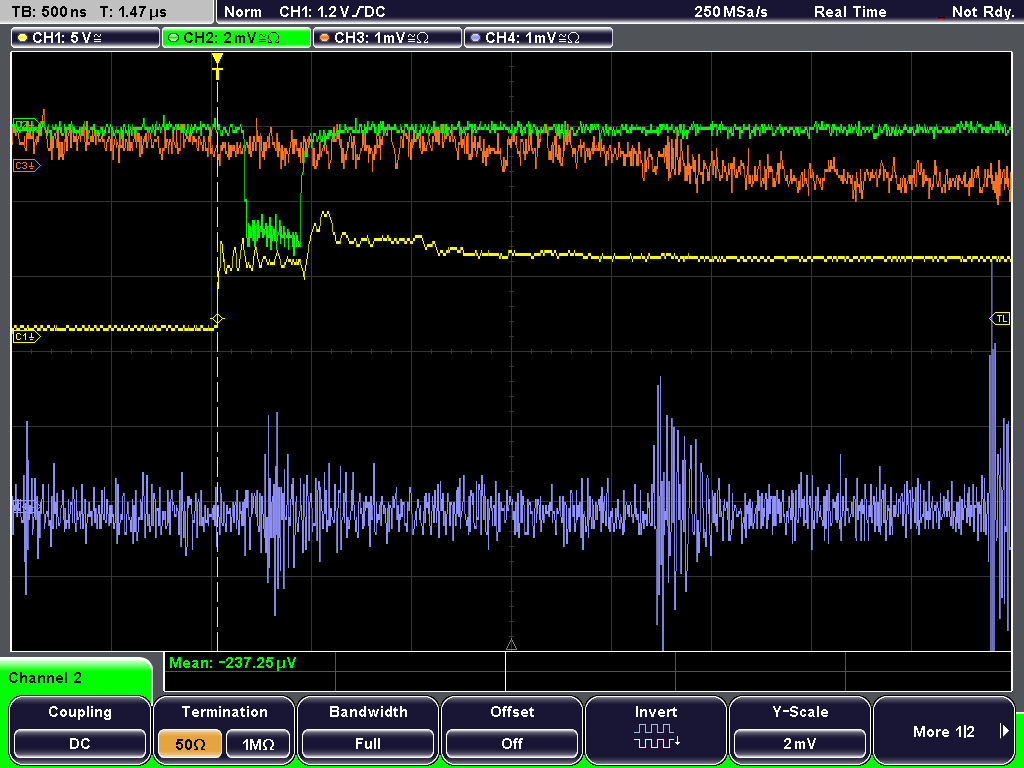Click the TL trigger level marker
1024x768 pixels.
(1000, 319)
